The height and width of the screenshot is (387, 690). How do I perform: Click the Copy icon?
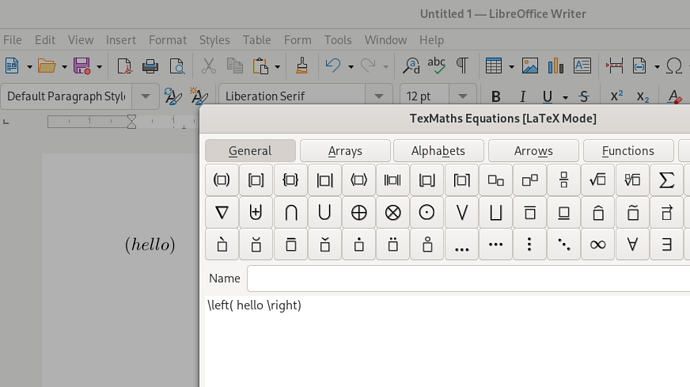(x=235, y=66)
